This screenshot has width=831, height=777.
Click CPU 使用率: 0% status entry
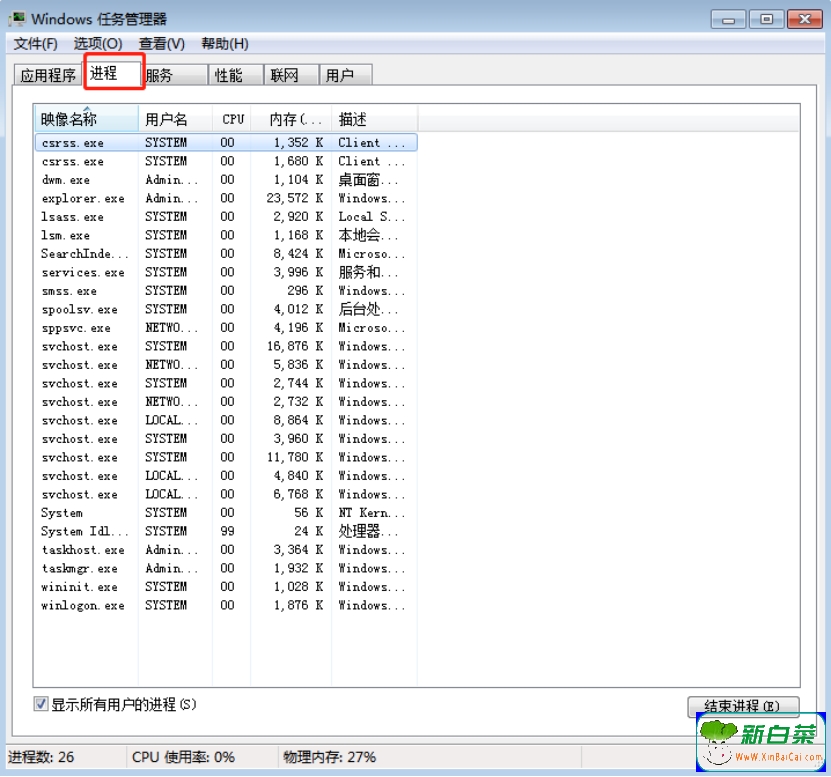click(183, 757)
